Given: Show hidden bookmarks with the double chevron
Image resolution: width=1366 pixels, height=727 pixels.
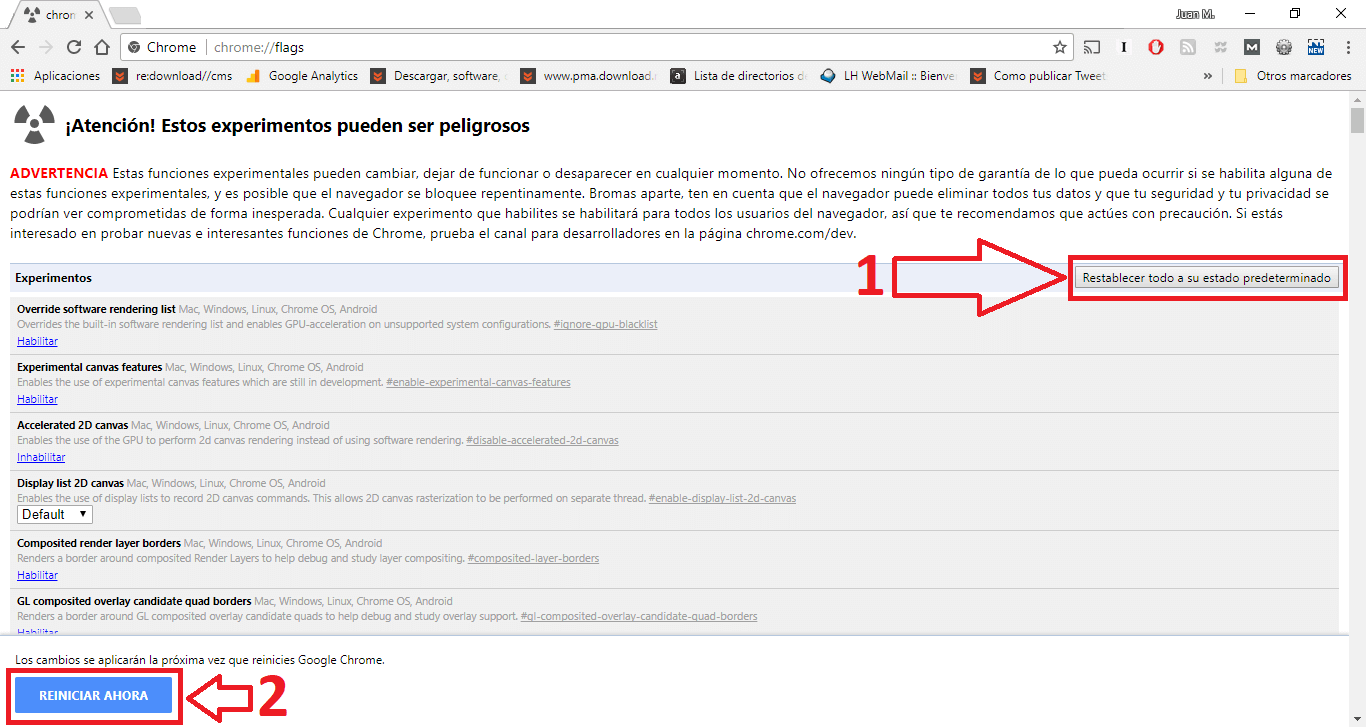Looking at the screenshot, I should 1208,76.
